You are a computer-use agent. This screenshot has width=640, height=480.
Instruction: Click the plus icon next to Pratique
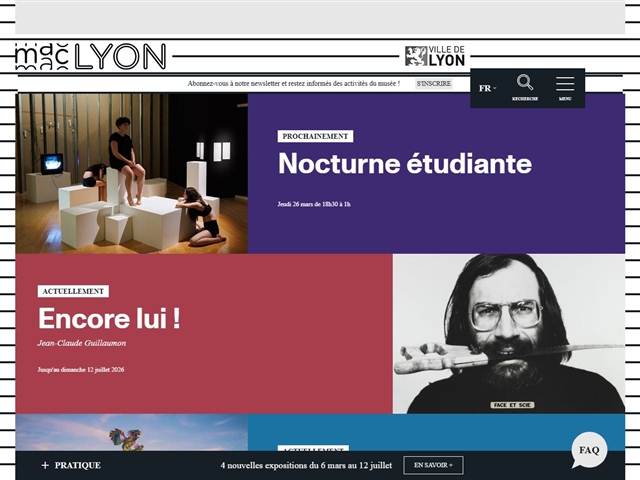pyautogui.click(x=45, y=465)
